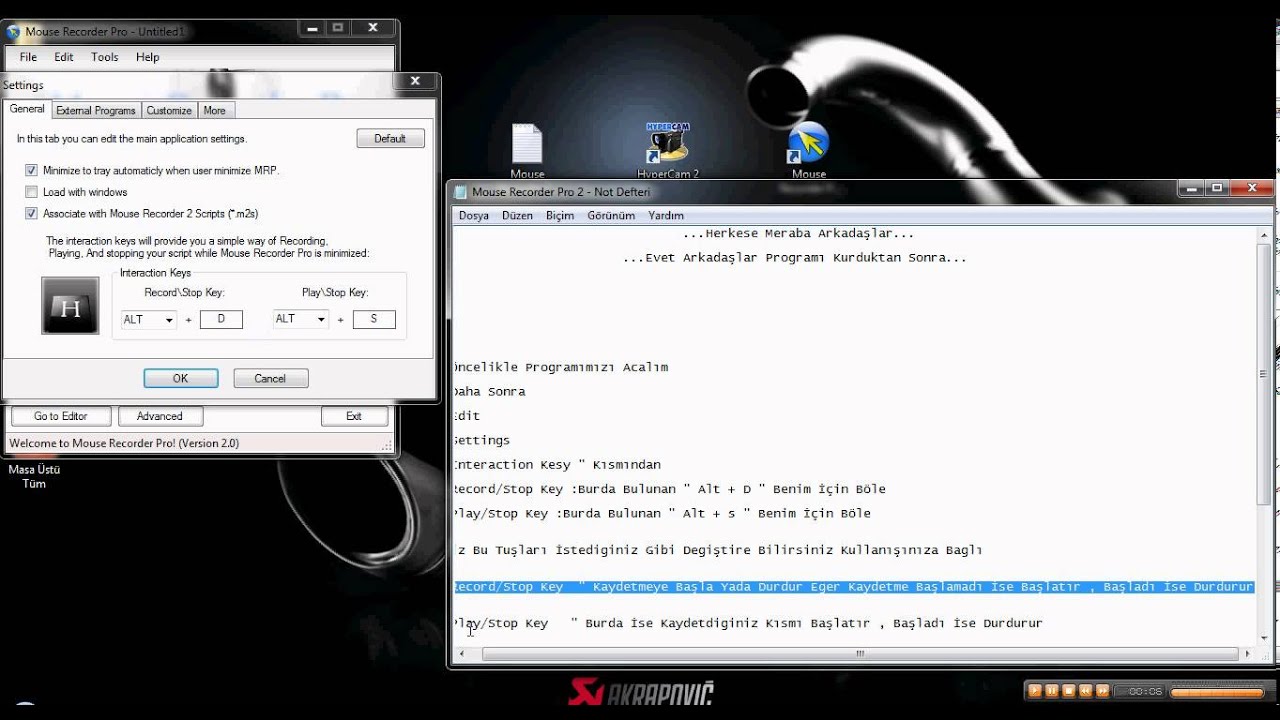Open Edit menu in Mouse Recorder Pro
This screenshot has height=720, width=1280.
(x=64, y=57)
